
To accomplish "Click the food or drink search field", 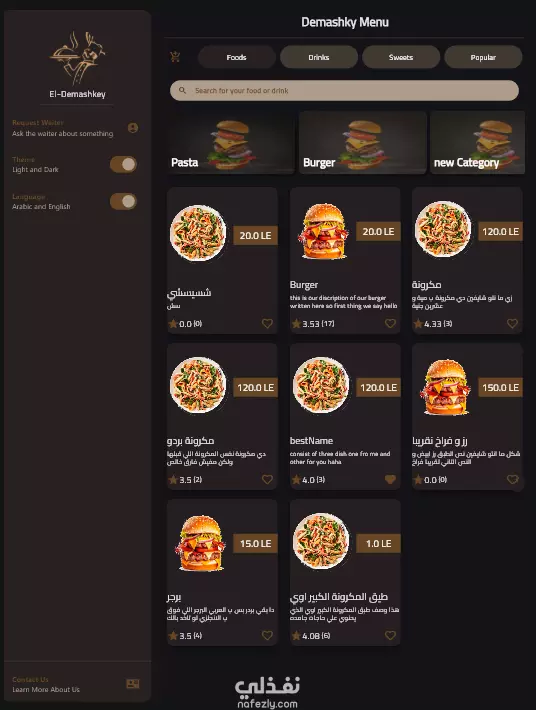I will [x=345, y=91].
